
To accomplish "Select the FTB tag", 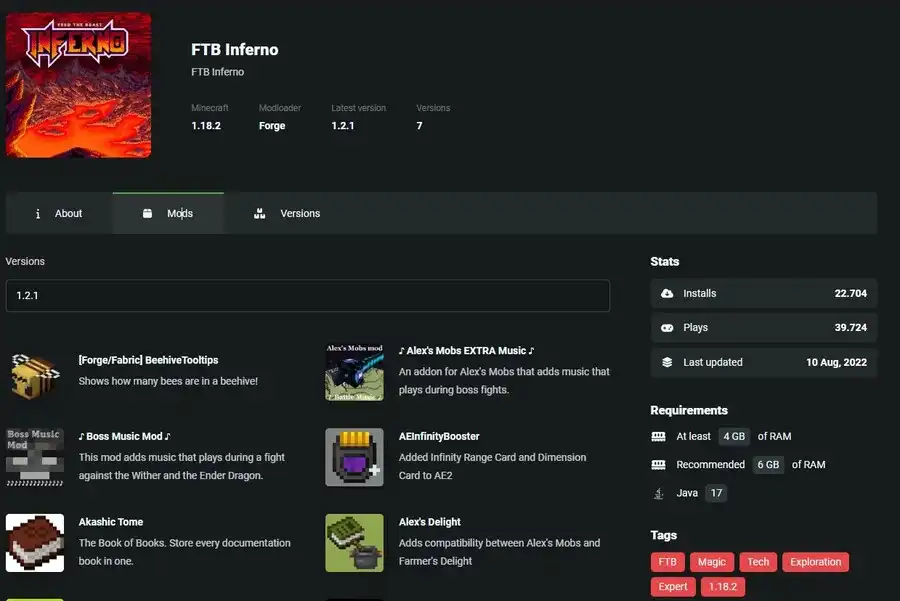I will [x=668, y=562].
